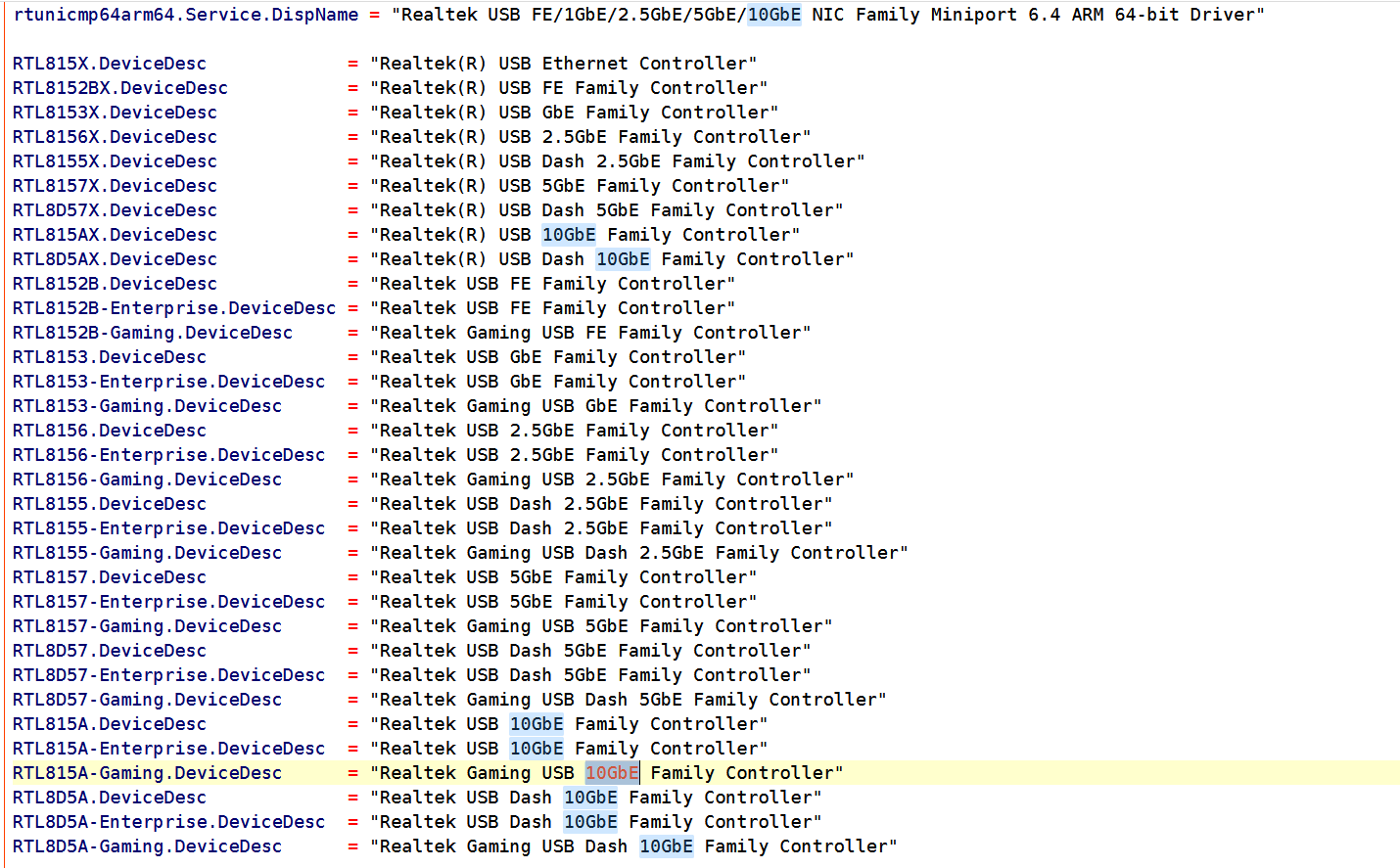Viewport: 1400px width, 868px height.
Task: Click the RTL8153-Enterprise.DeviceDesc key
Action: click(x=169, y=382)
